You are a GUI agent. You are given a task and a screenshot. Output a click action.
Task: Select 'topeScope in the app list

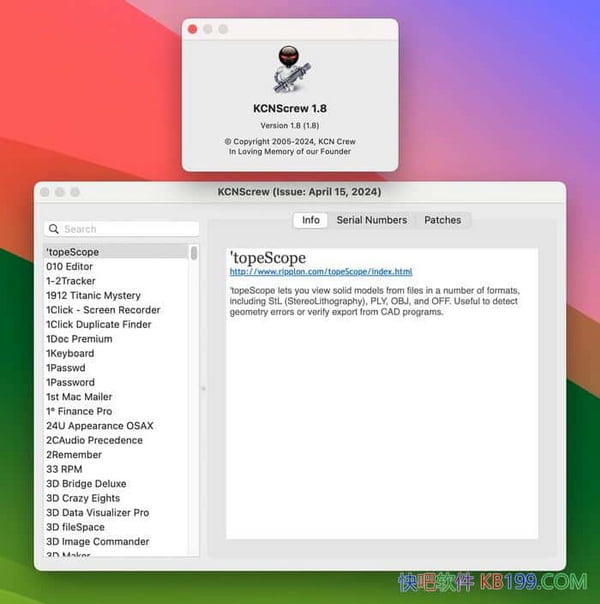[x=73, y=252]
